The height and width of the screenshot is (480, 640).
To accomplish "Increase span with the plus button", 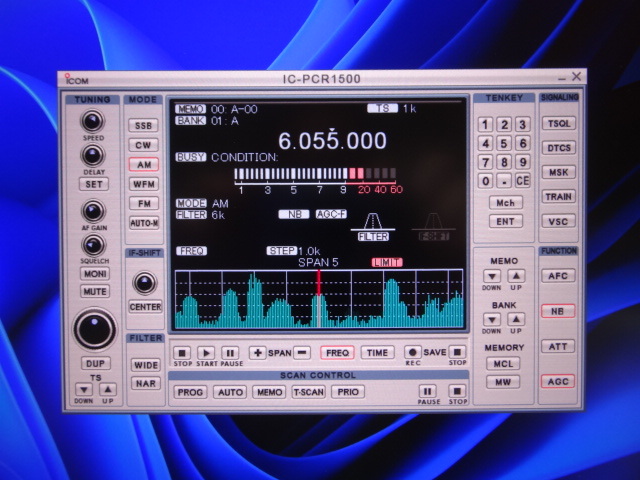I will [x=257, y=352].
